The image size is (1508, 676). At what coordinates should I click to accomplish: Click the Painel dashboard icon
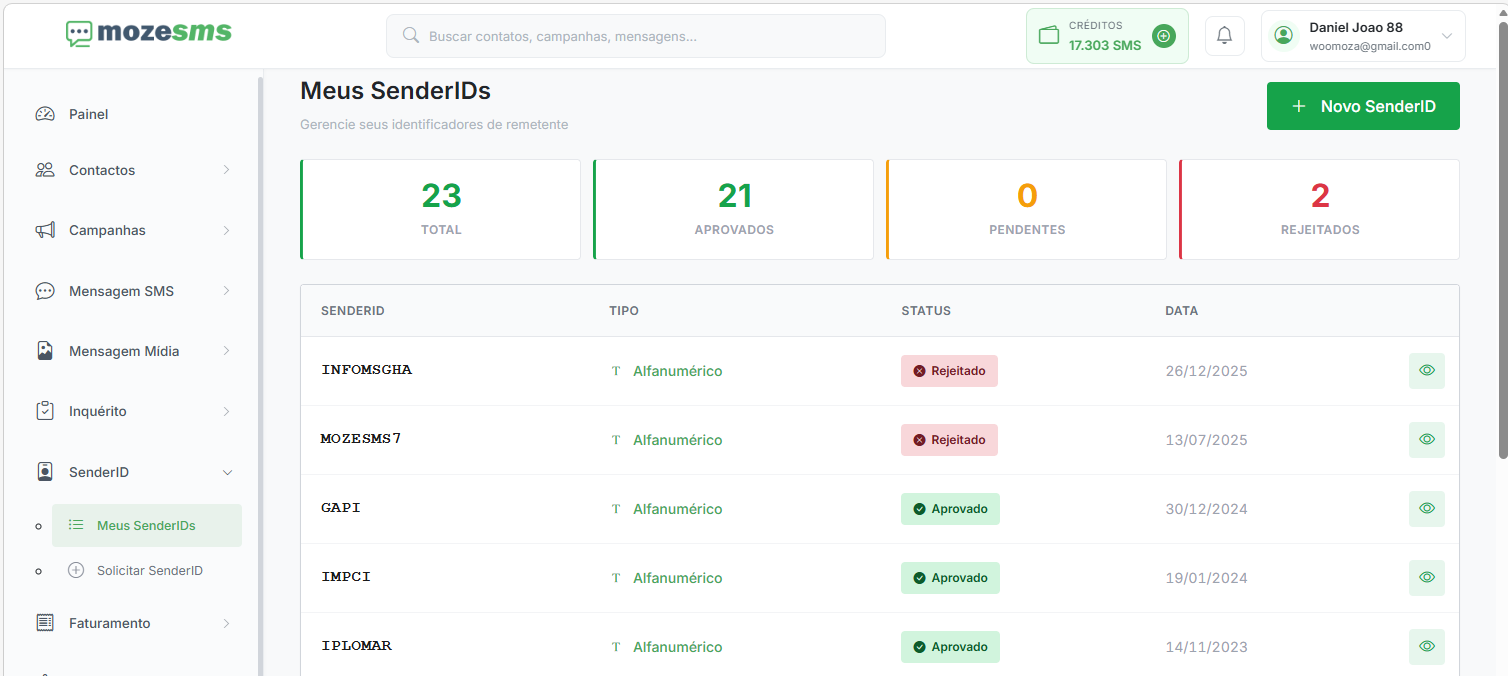[45, 114]
